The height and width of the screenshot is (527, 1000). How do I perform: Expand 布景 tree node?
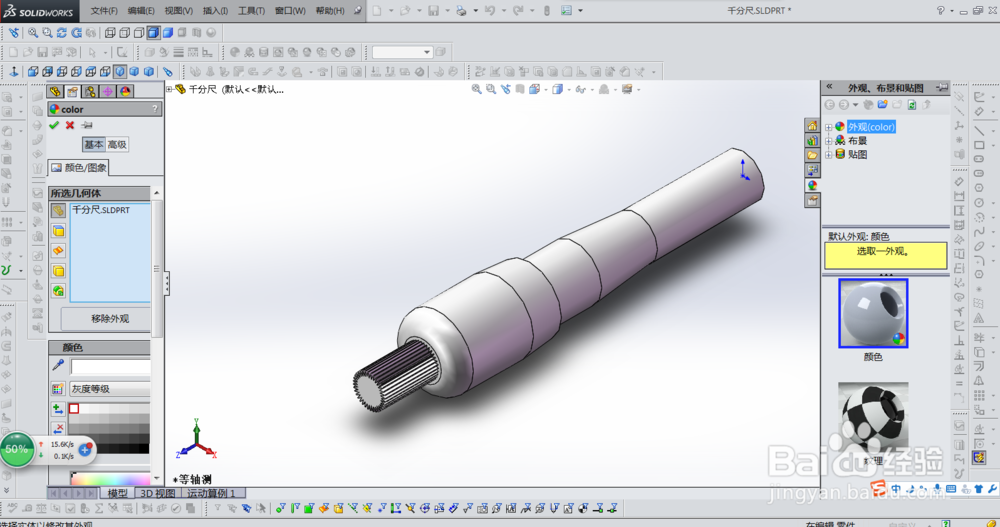pyautogui.click(x=828, y=141)
